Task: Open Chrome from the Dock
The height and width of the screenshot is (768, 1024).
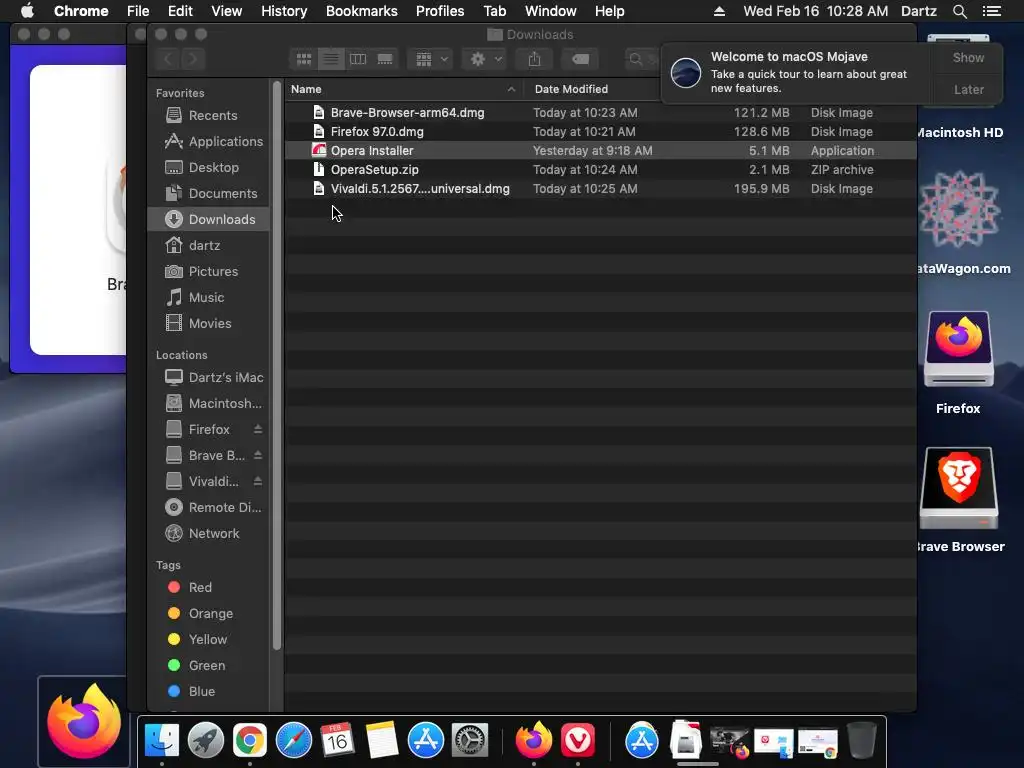Action: [249, 741]
